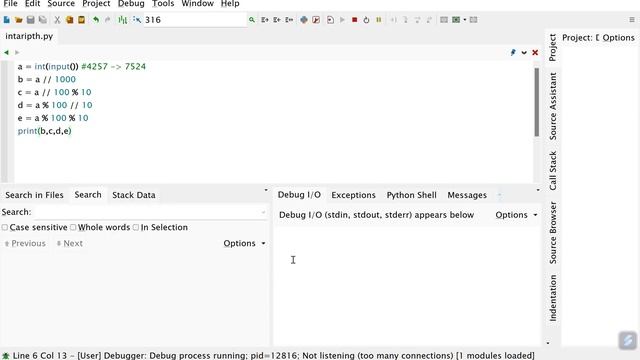Viewport: 640px width, 360px height.
Task: Select vertical Source Browser tab
Action: [x=553, y=233]
